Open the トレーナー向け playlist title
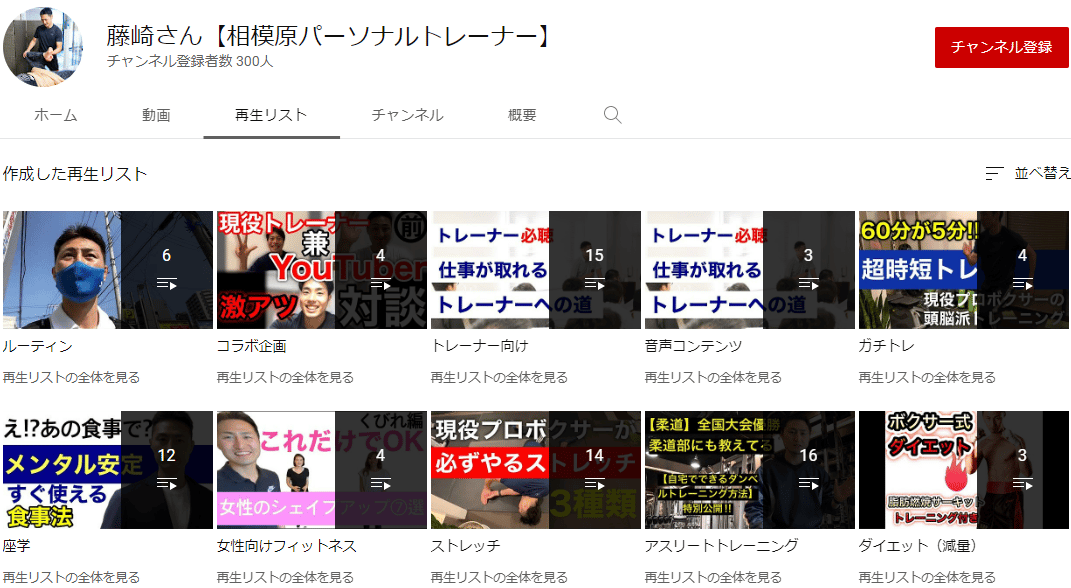 pyautogui.click(x=479, y=346)
